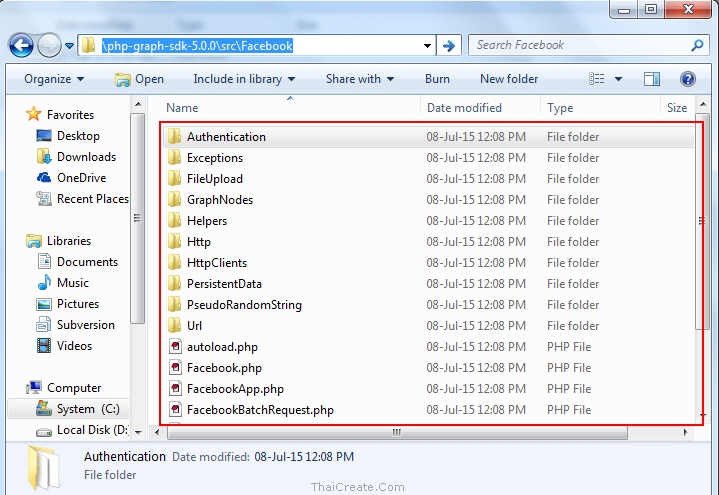
Task: Select the Helpers folder icon
Action: click(174, 221)
